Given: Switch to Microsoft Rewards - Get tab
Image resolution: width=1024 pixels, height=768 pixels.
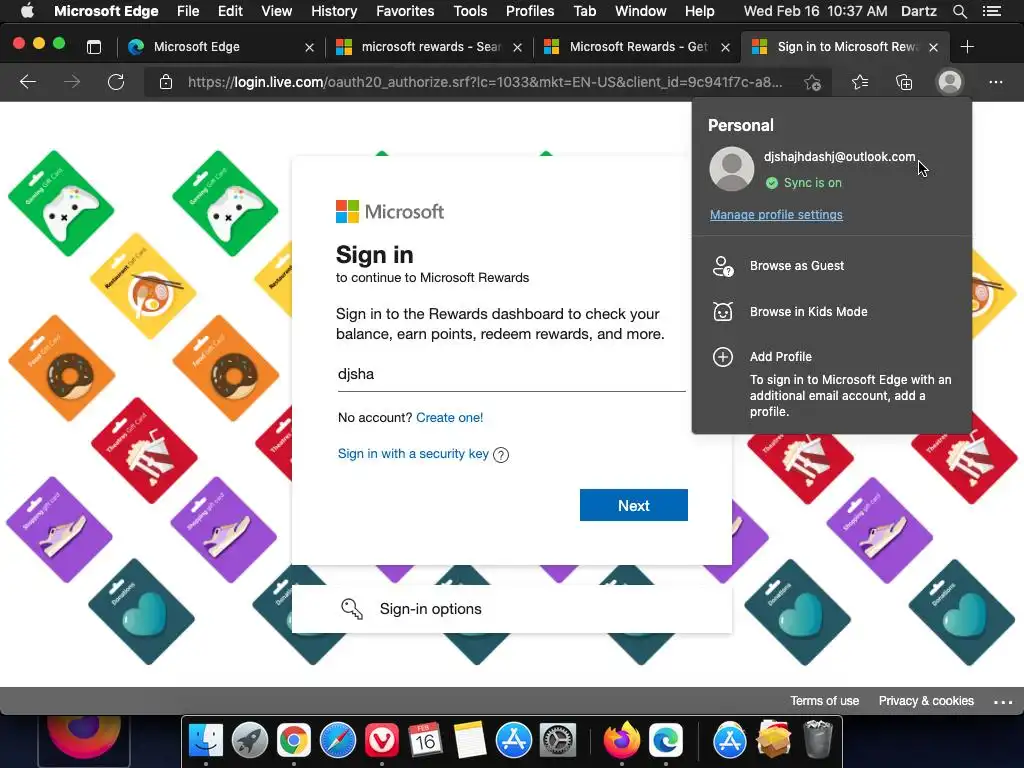Looking at the screenshot, I should click(x=637, y=47).
